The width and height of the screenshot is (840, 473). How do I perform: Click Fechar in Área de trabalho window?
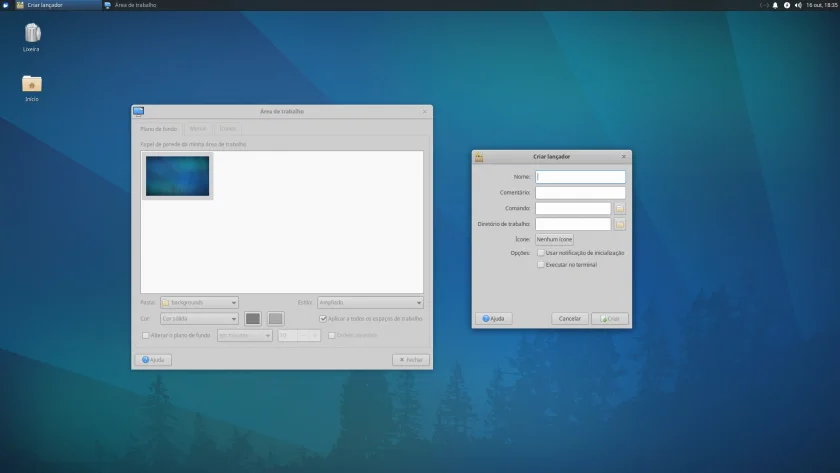coord(411,360)
